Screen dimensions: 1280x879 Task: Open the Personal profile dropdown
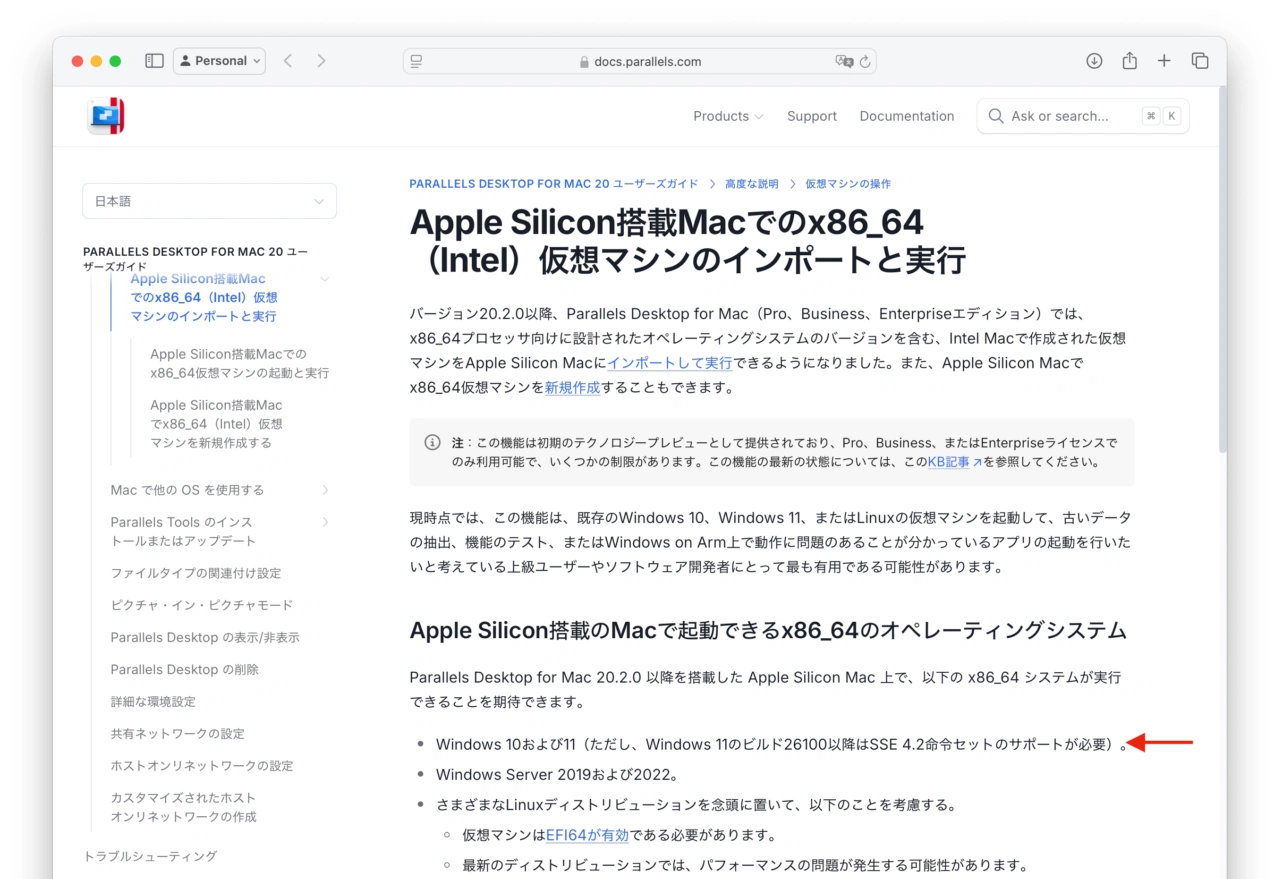coord(220,61)
